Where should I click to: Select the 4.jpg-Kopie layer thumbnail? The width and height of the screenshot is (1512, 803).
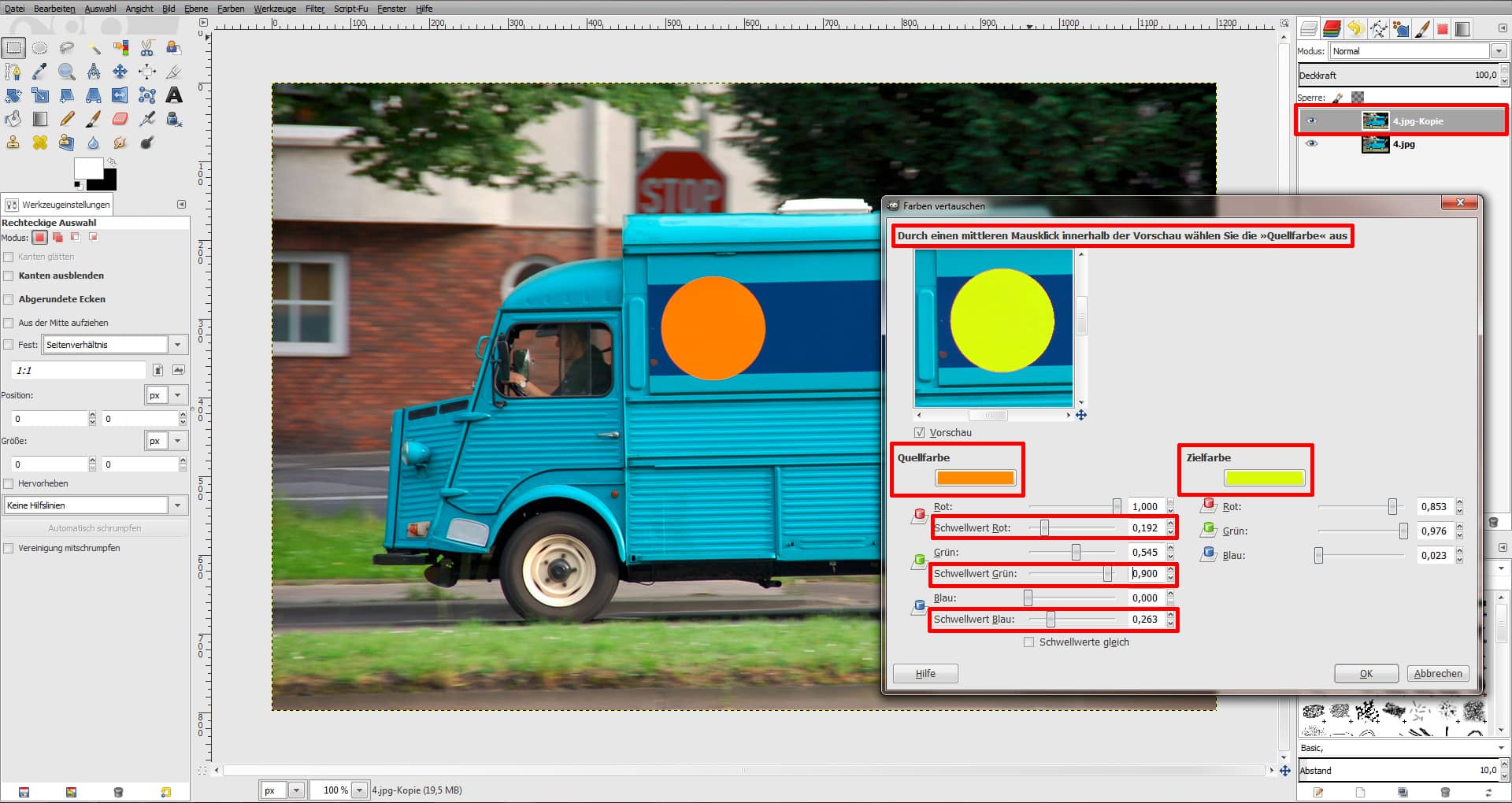point(1376,120)
